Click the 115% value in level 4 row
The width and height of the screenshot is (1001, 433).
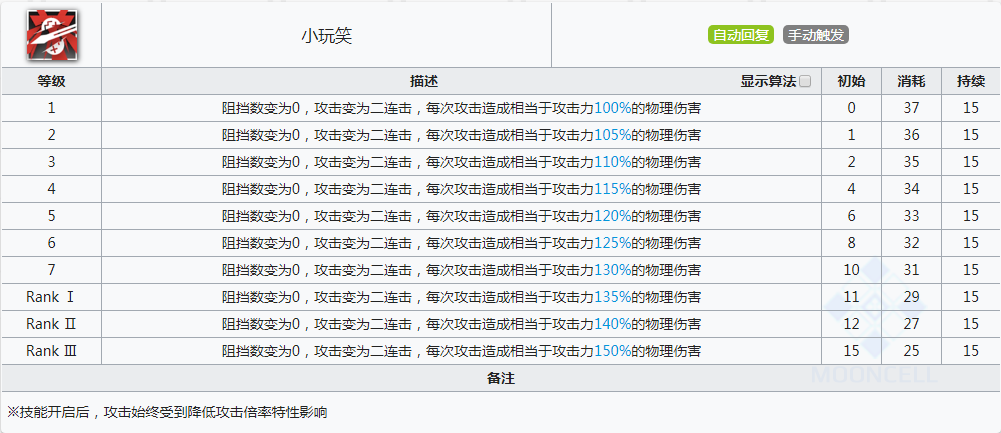click(612, 189)
